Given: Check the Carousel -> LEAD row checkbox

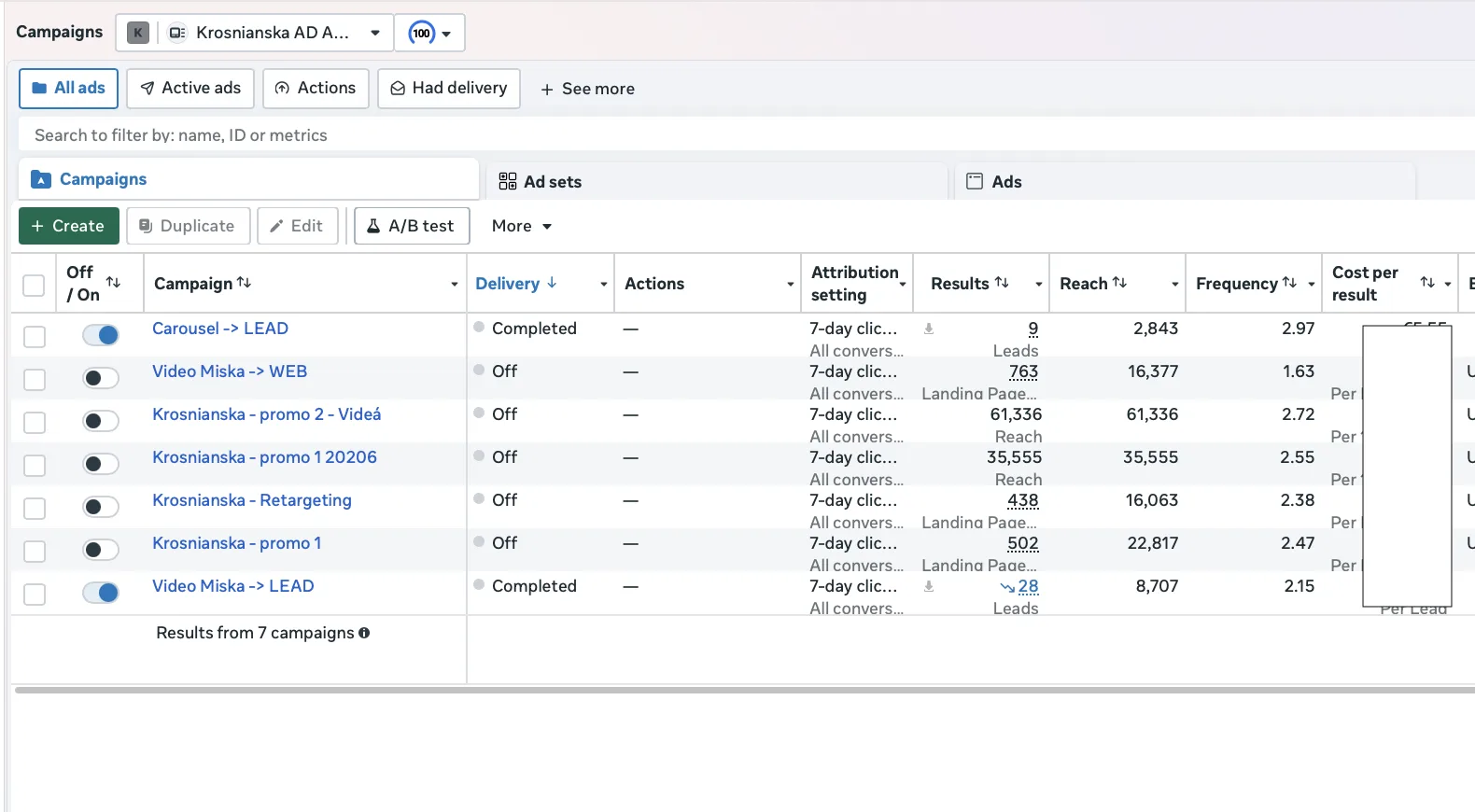Looking at the screenshot, I should click(x=35, y=336).
